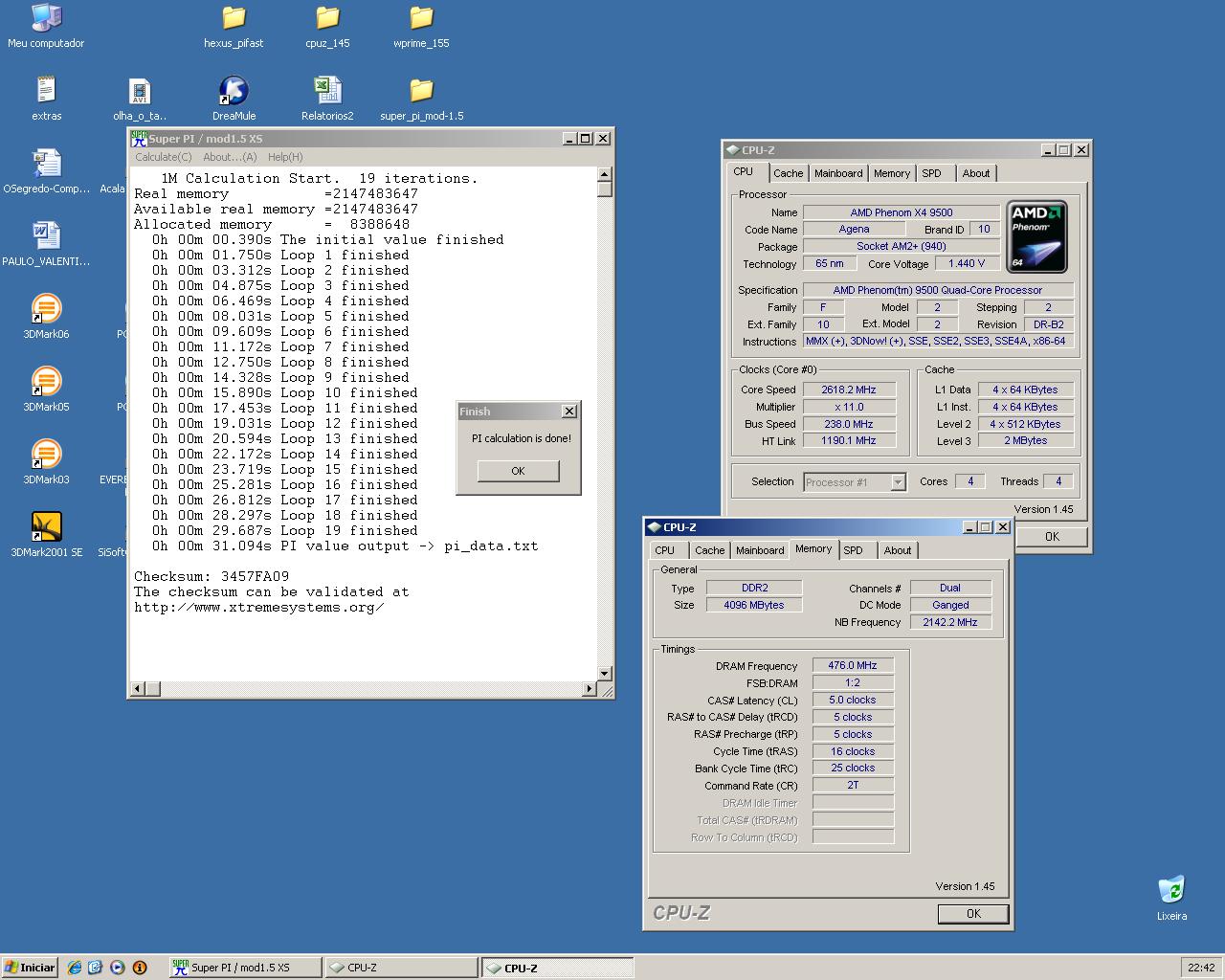Click the CAS# Latency 5.0 clocks value
This screenshot has height=980, width=1225.
click(853, 700)
